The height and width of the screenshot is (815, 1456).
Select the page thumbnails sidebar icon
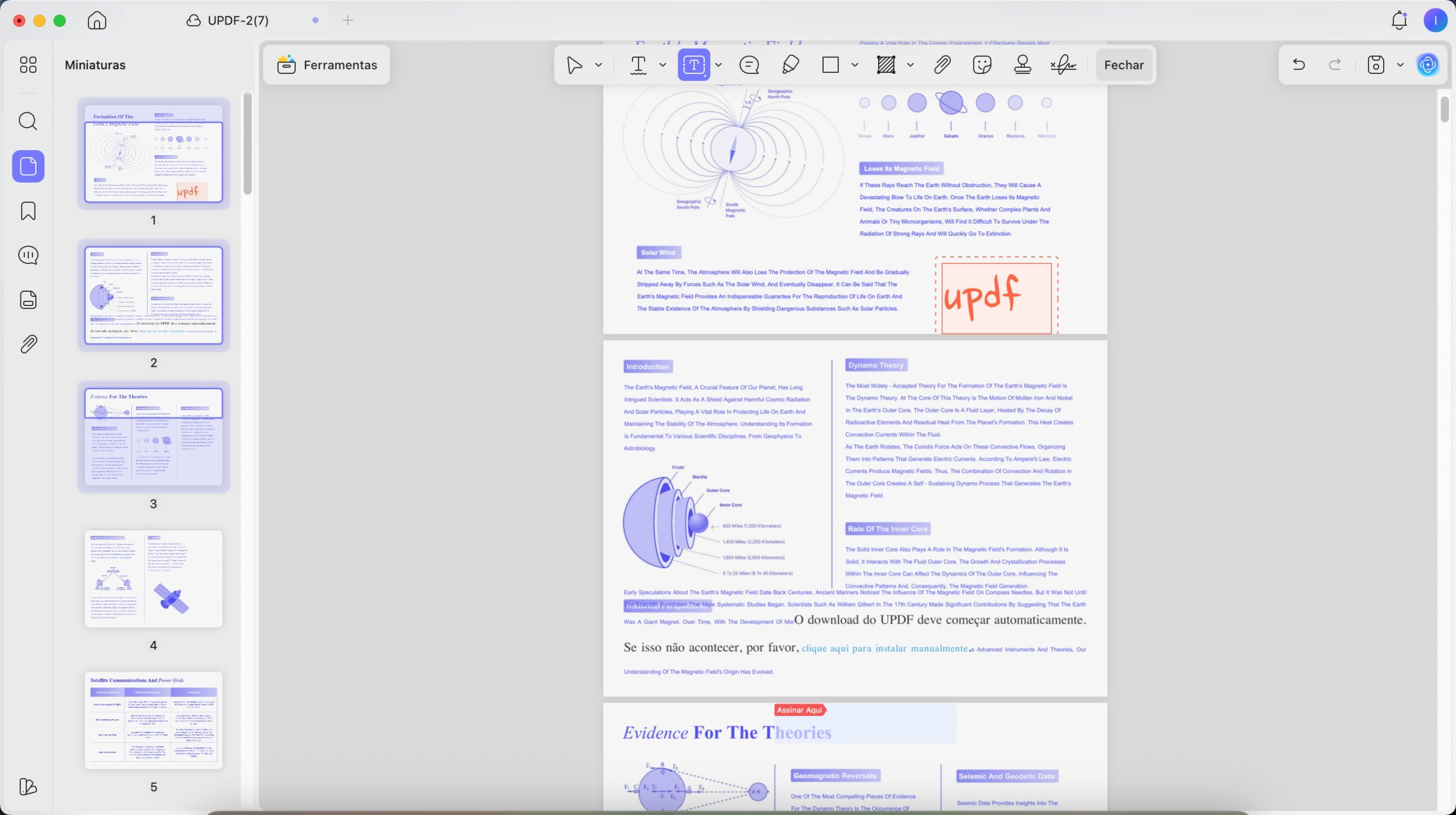(28, 166)
